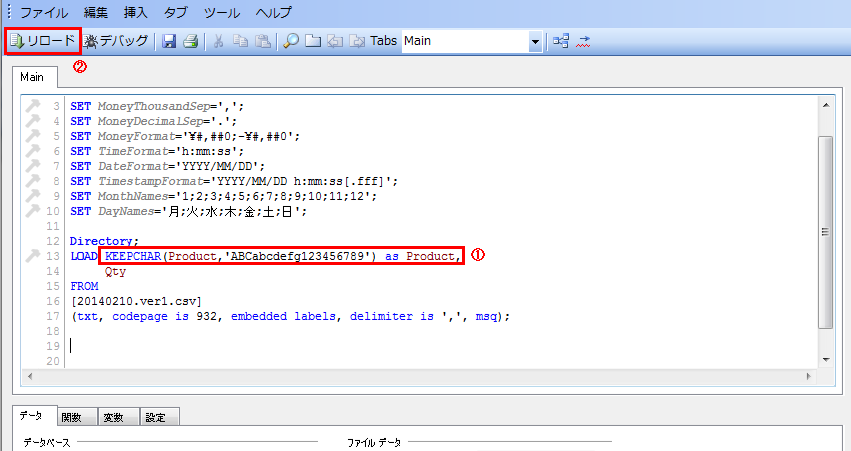Click the line 5 arrow marker in the gutter
The height and width of the screenshot is (451, 851).
pyautogui.click(x=33, y=135)
